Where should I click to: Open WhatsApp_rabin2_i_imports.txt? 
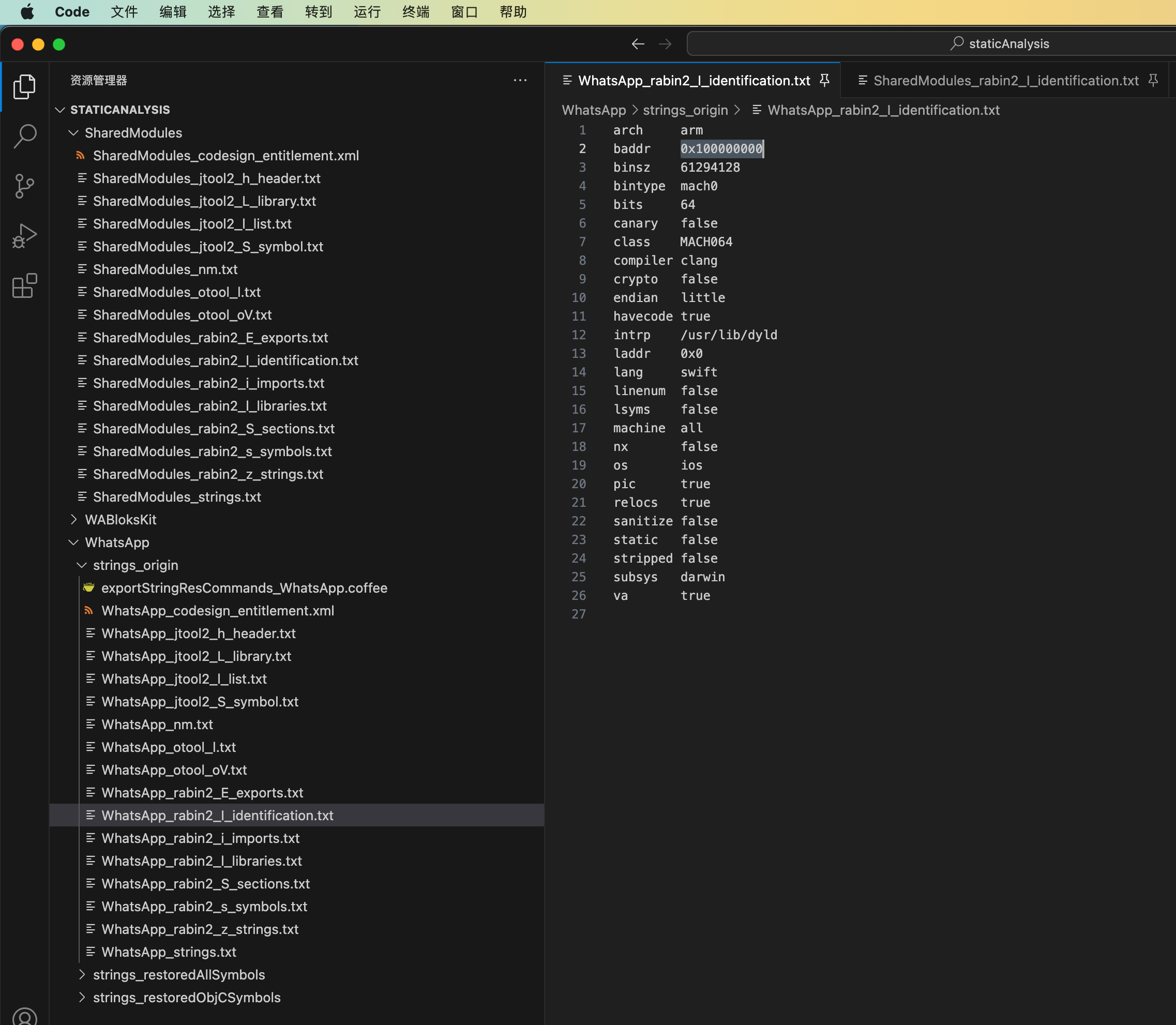(200, 838)
